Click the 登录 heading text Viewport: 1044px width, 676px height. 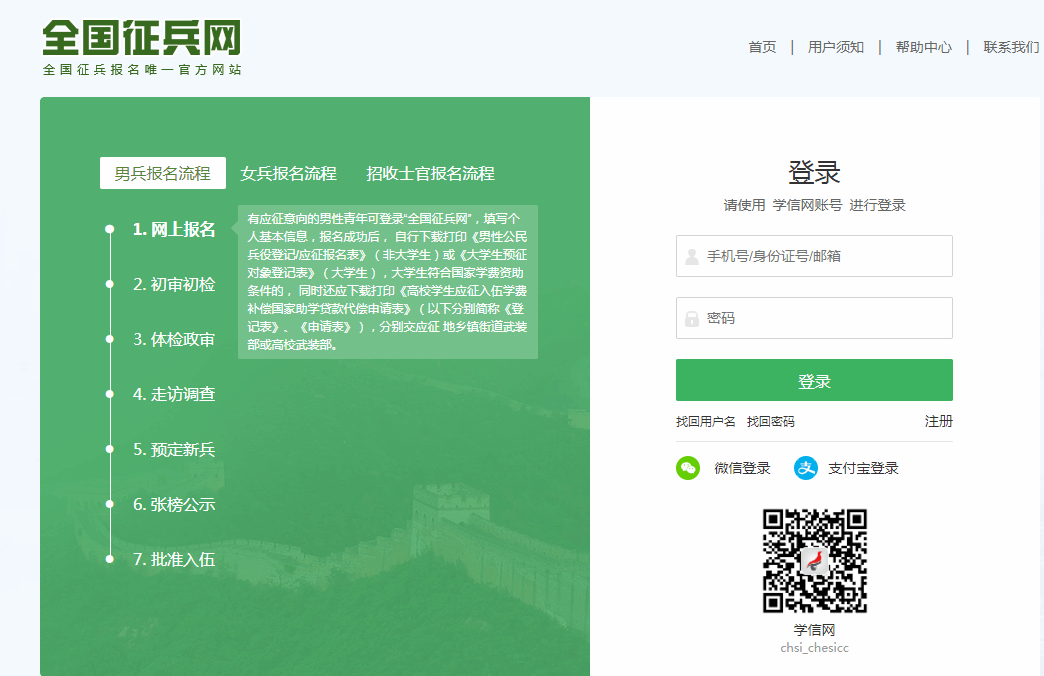814,172
